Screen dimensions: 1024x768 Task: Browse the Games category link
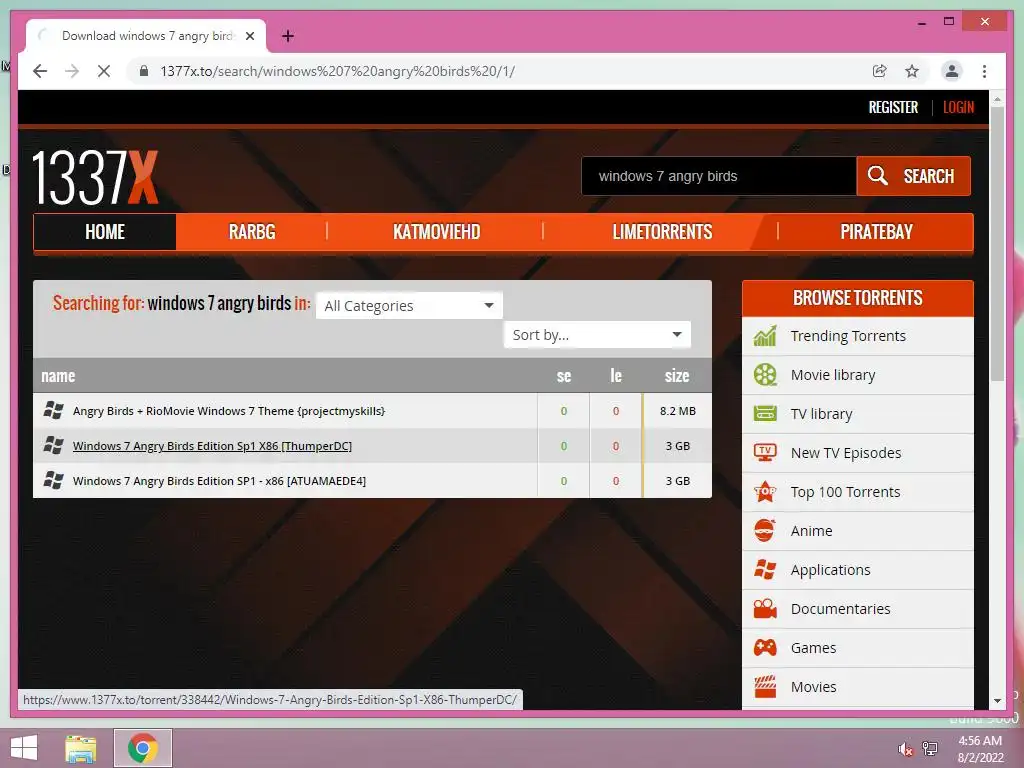pyautogui.click(x=813, y=648)
